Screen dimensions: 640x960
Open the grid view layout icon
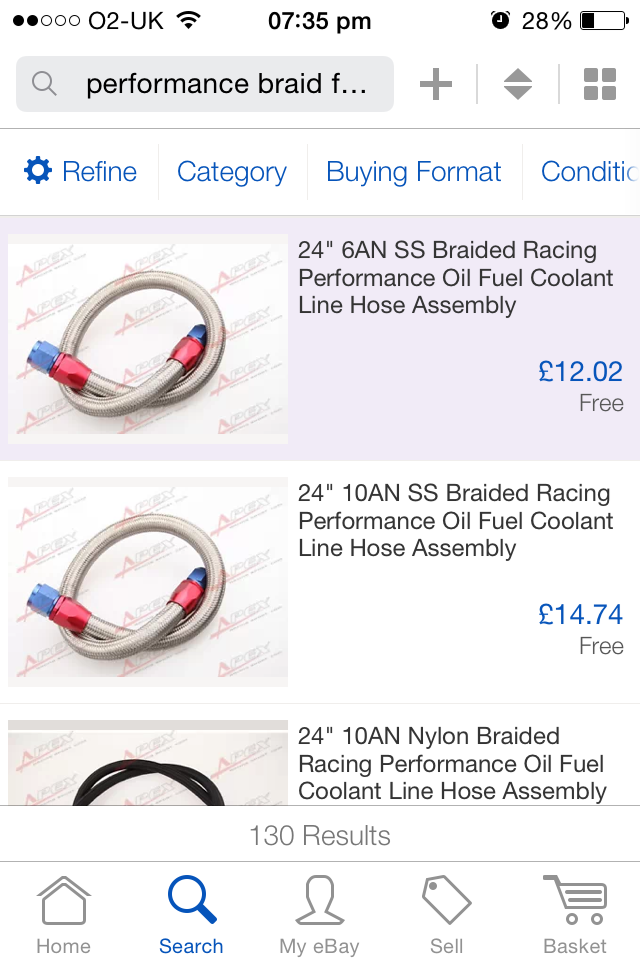[x=599, y=83]
